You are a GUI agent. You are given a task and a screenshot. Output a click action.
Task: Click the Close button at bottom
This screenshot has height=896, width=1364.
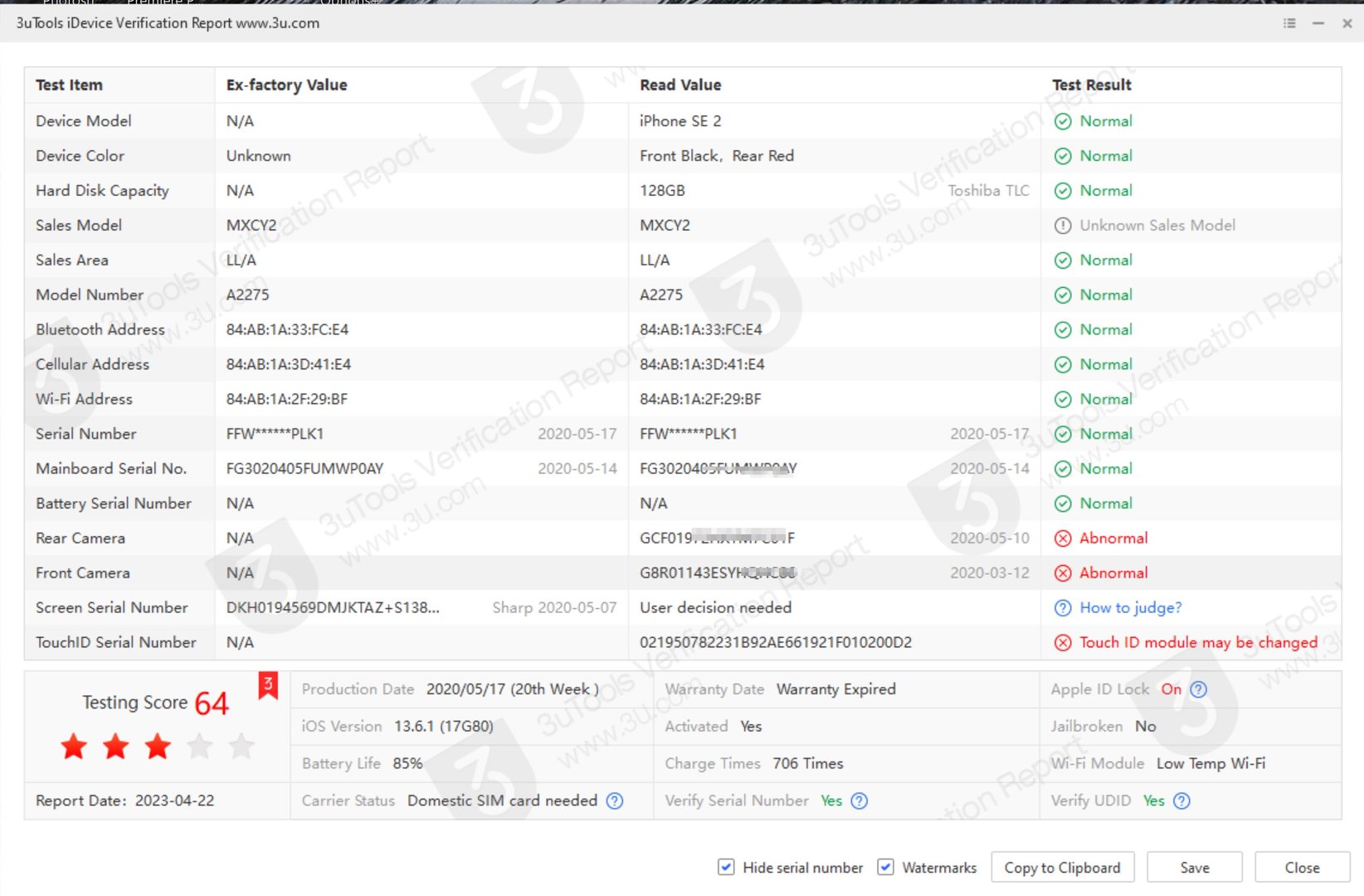pos(1302,867)
